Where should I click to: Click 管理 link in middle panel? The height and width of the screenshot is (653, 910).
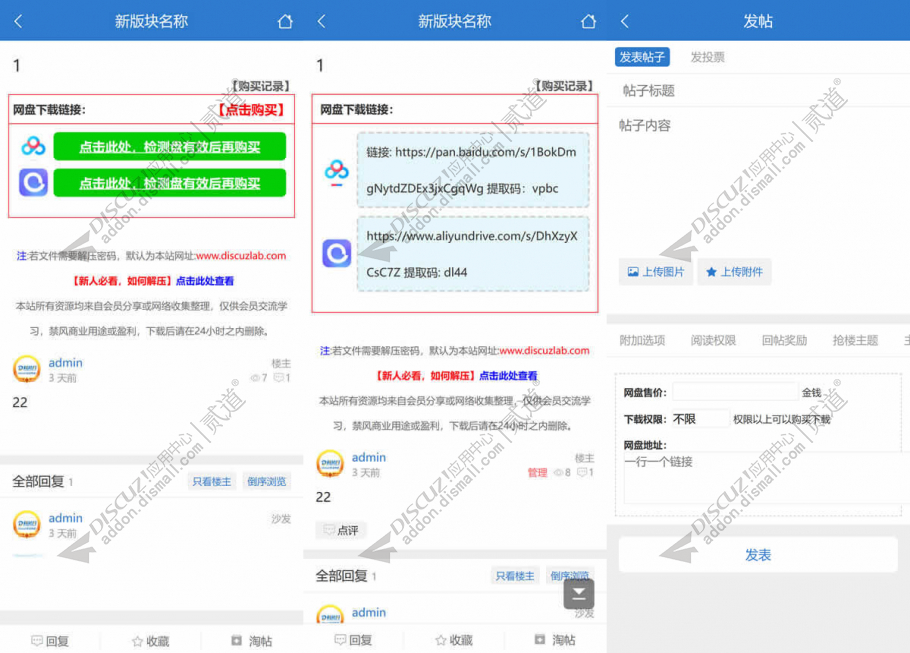pos(537,472)
